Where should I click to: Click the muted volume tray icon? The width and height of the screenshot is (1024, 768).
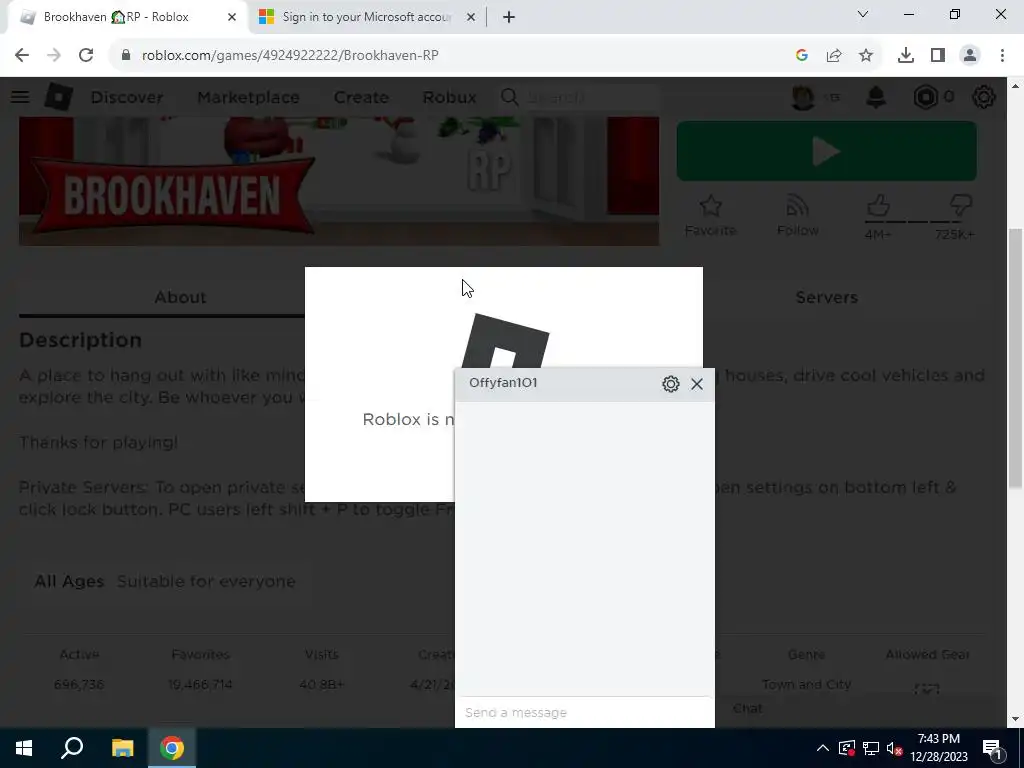click(895, 748)
